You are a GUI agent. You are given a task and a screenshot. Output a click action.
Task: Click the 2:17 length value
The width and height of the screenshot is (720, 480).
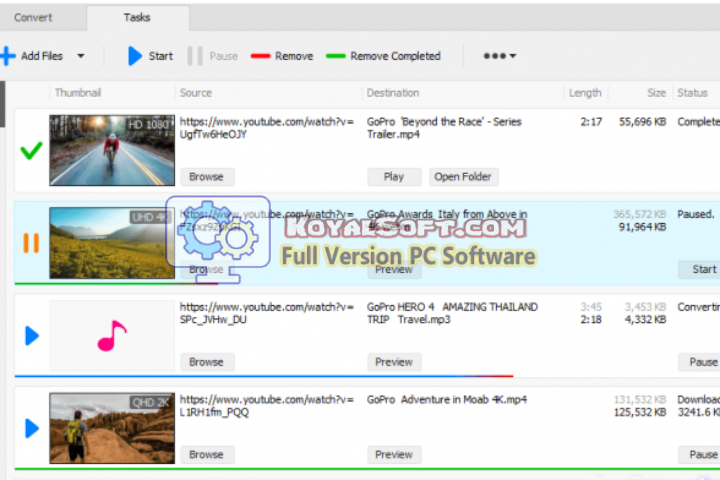point(591,122)
